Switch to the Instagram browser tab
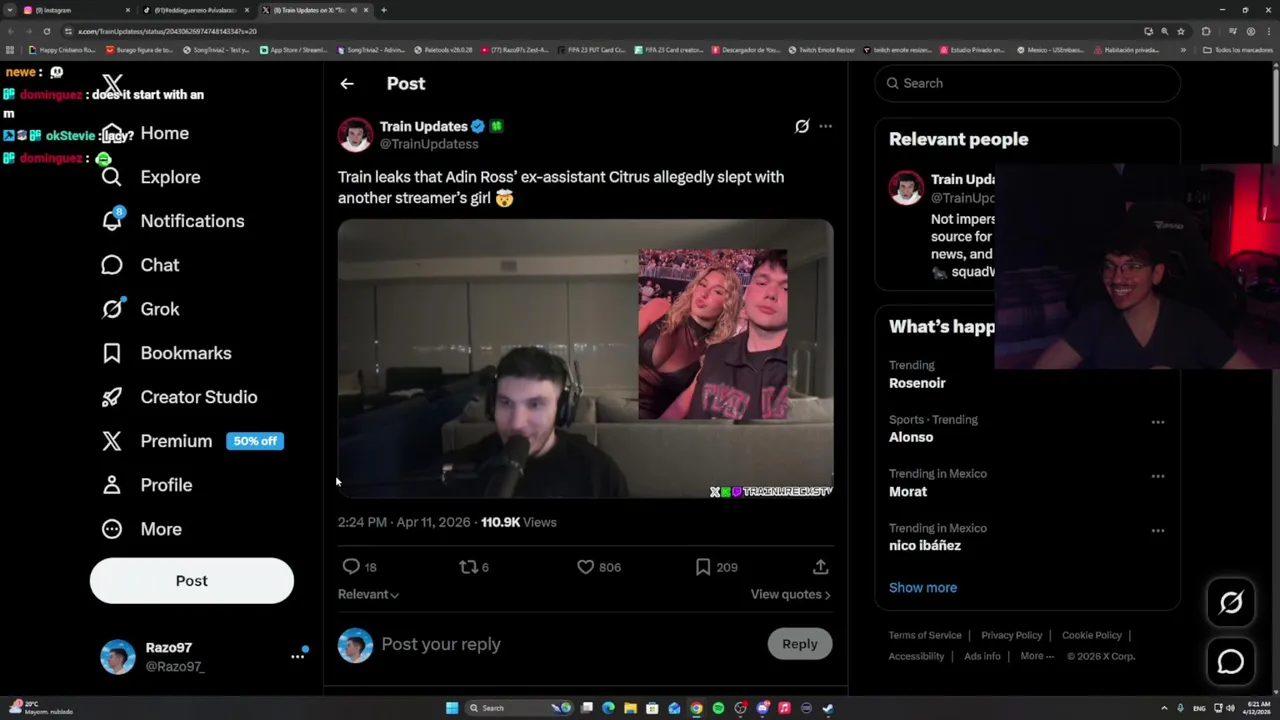This screenshot has height=720, width=1280. pos(75,10)
